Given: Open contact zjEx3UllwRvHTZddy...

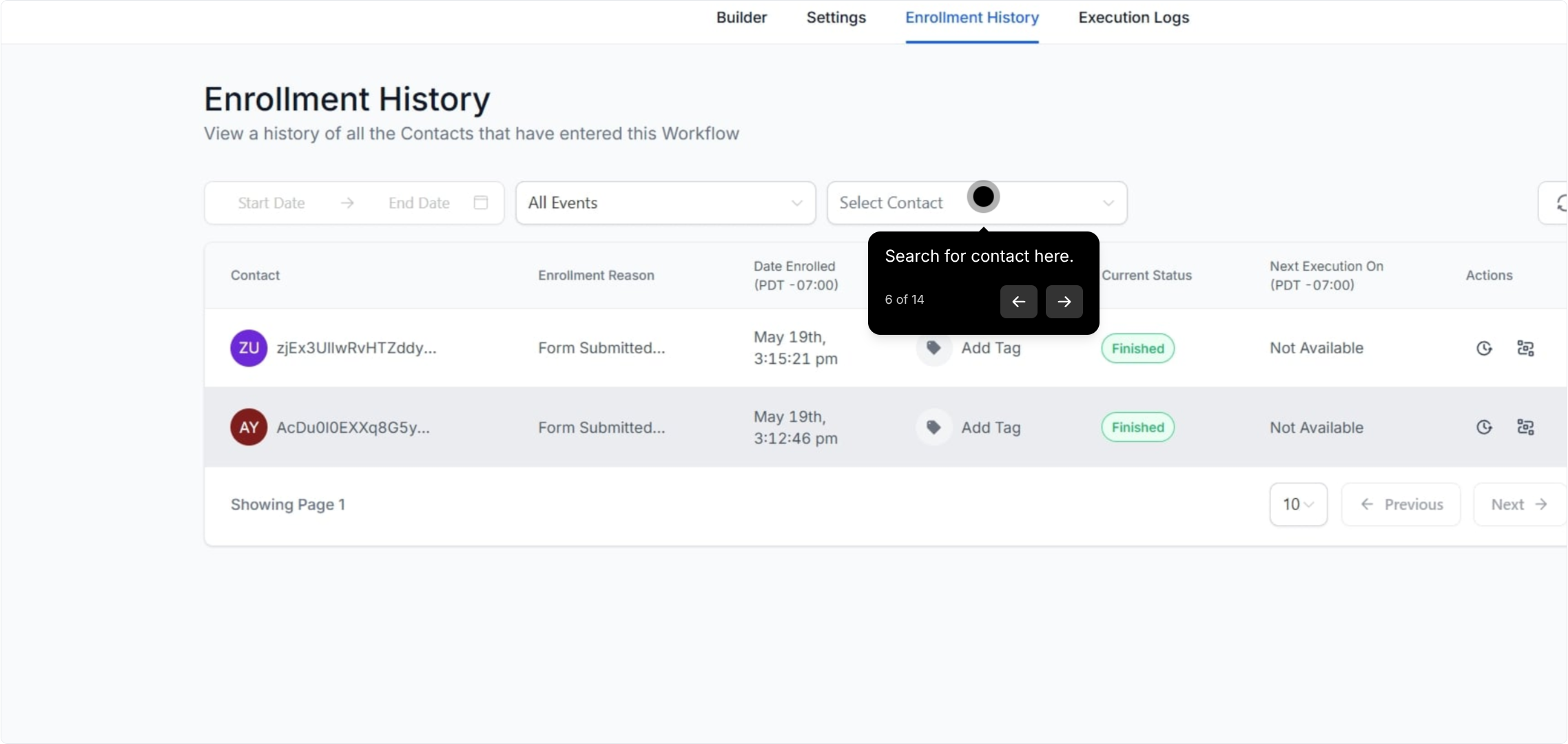Looking at the screenshot, I should pyautogui.click(x=356, y=348).
